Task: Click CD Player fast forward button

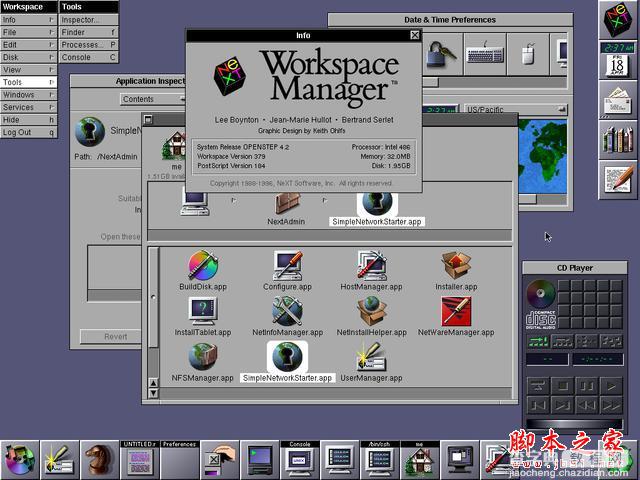Action: 611,405
